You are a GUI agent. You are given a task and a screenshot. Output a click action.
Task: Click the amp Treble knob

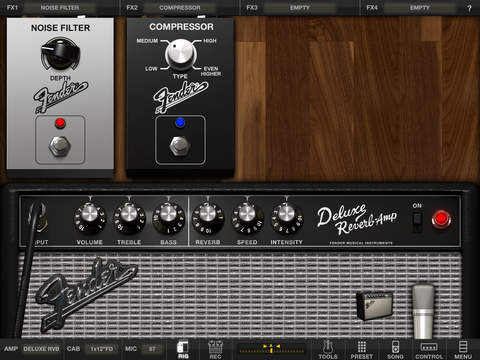coord(129,218)
